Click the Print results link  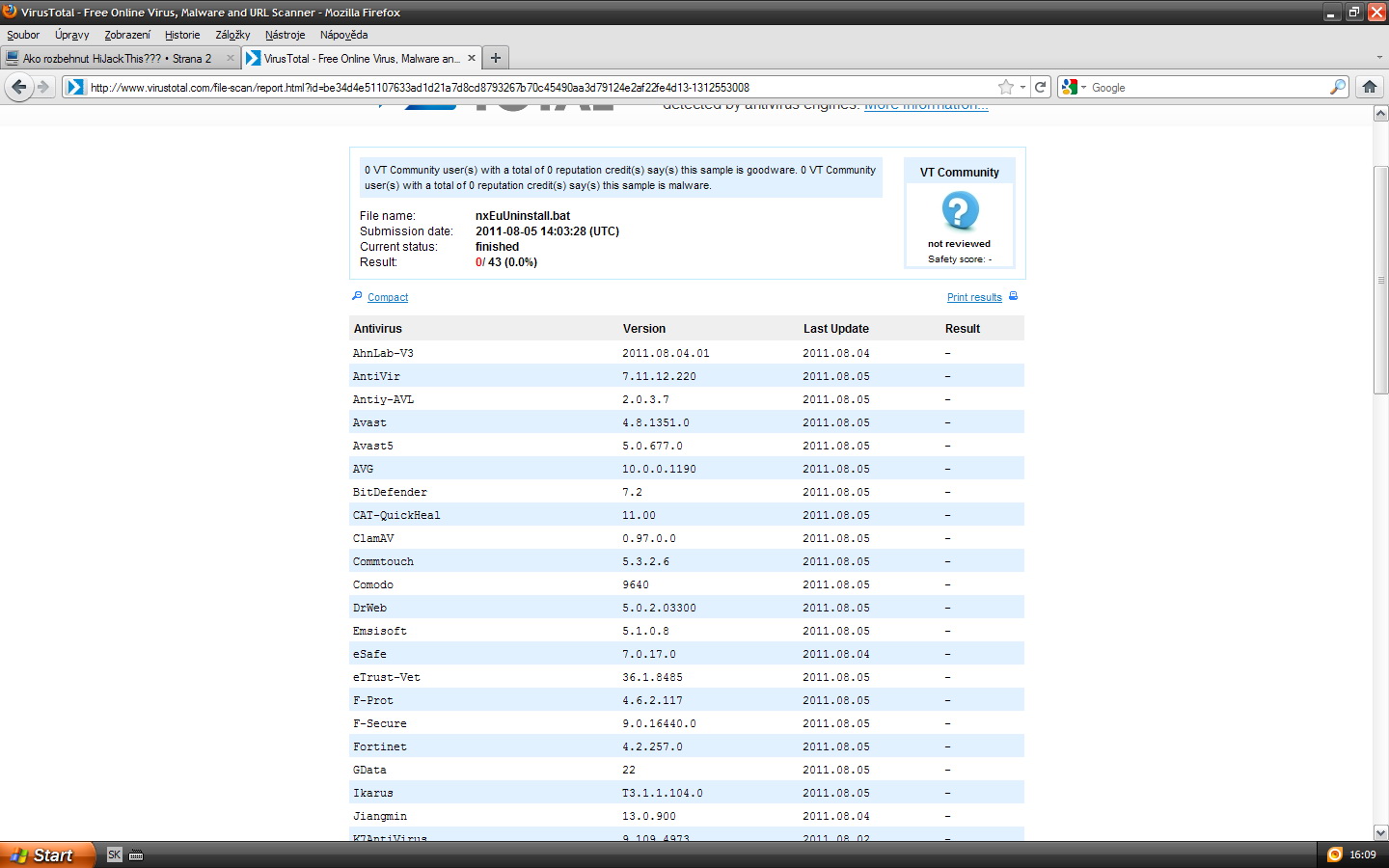974,297
